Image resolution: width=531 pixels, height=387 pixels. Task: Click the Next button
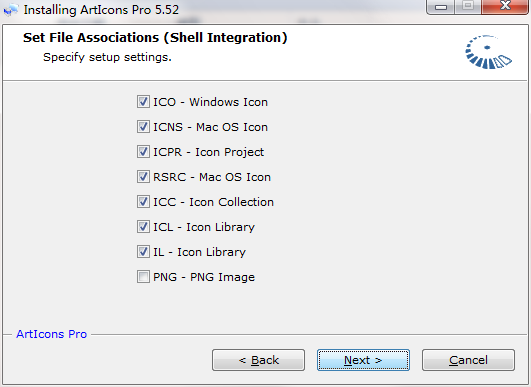point(363,360)
